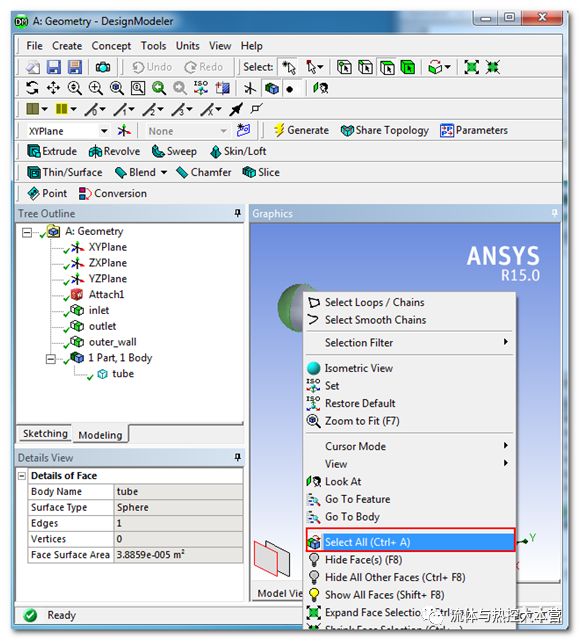This screenshot has width=580, height=641.
Task: Click the Sweep tool
Action: point(174,152)
